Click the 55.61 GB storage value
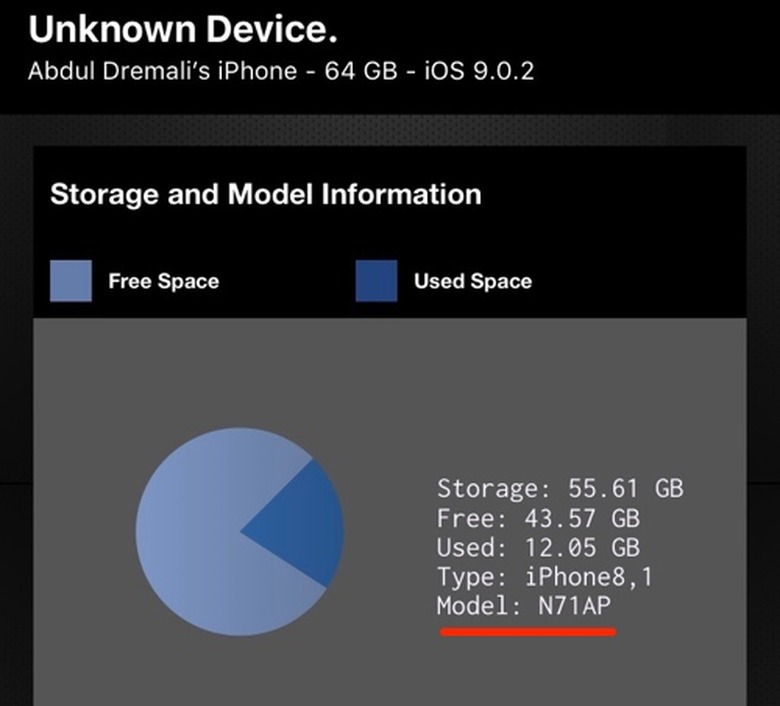 point(626,489)
